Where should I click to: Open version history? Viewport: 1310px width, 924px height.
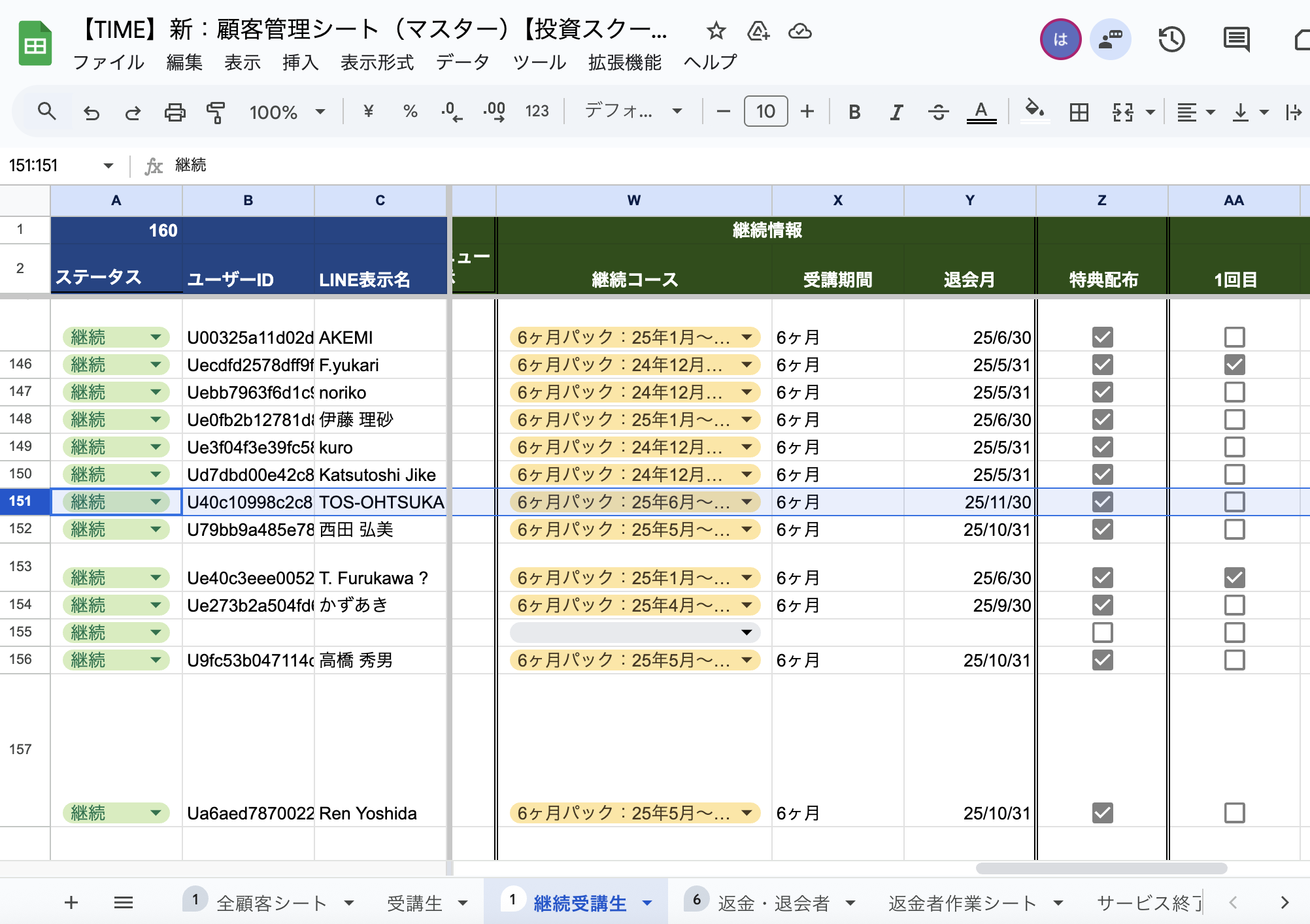[x=1171, y=39]
